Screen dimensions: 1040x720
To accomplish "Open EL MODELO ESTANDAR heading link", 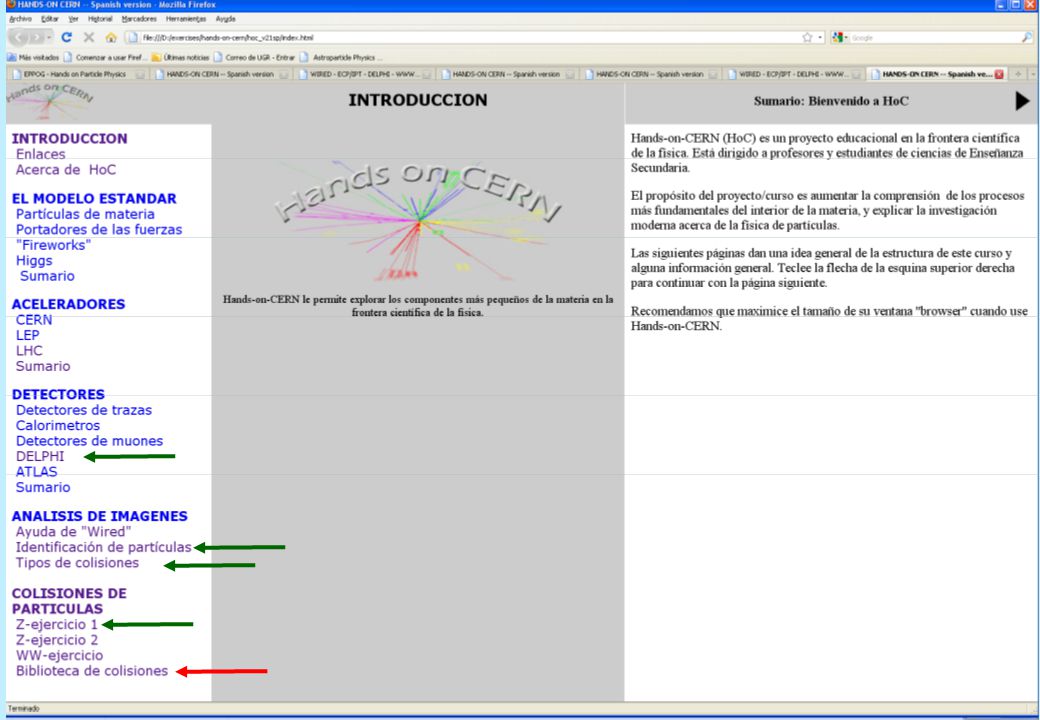I will pos(94,198).
